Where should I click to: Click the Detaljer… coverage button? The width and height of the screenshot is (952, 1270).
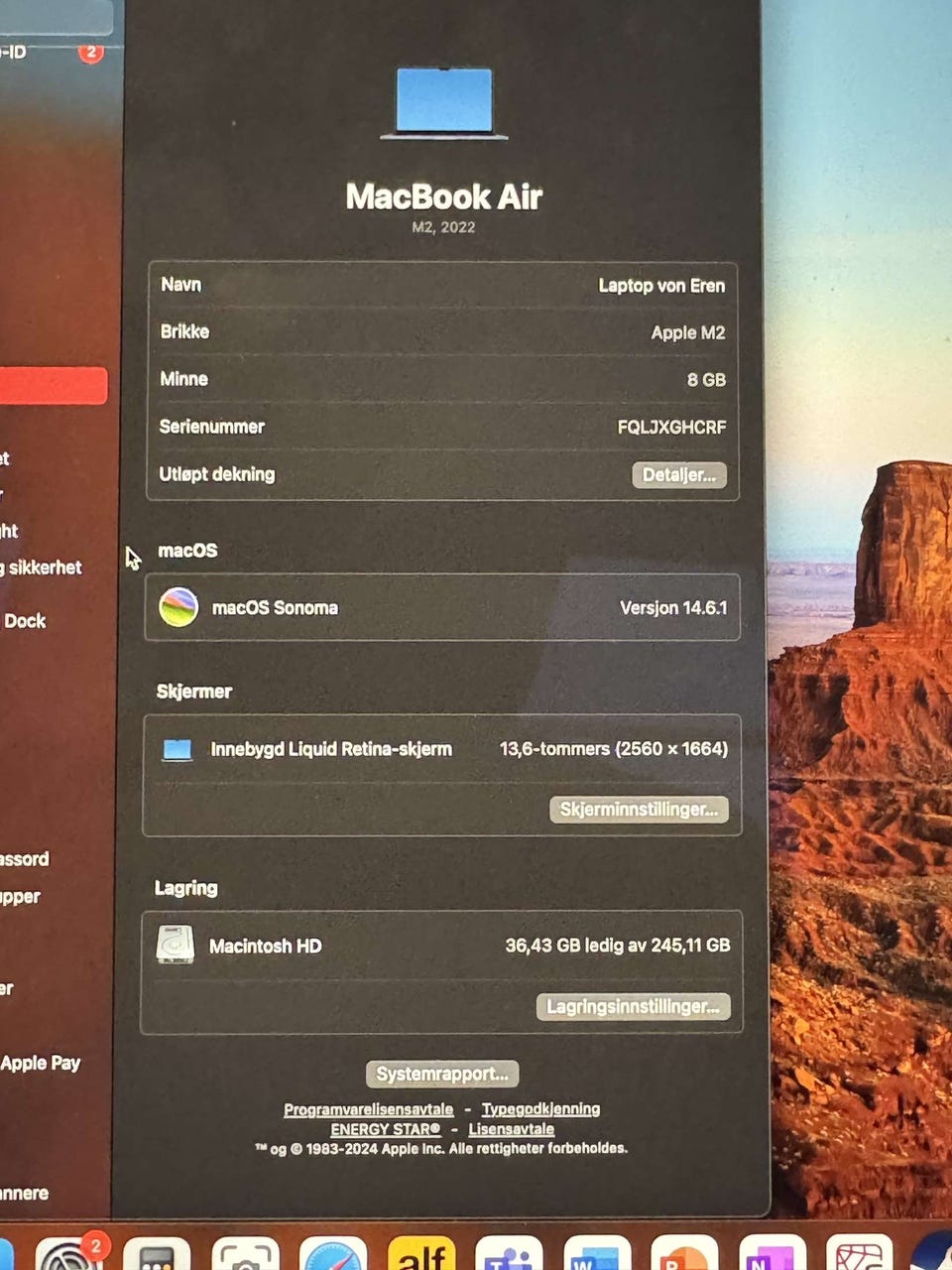coord(679,475)
